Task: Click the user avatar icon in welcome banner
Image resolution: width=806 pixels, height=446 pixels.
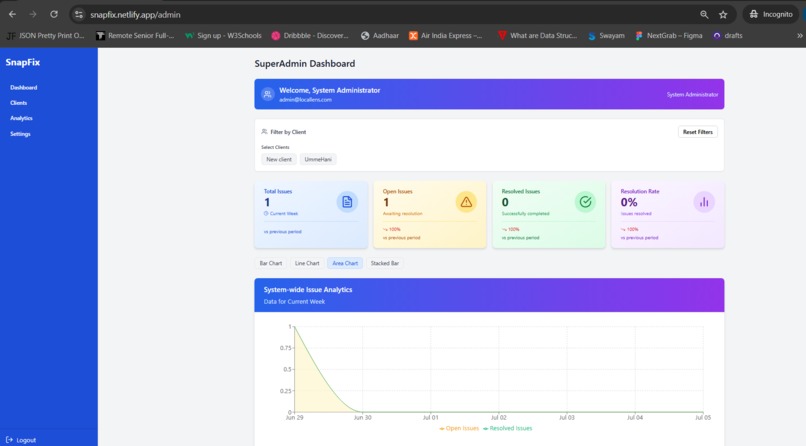Action: pyautogui.click(x=267, y=94)
